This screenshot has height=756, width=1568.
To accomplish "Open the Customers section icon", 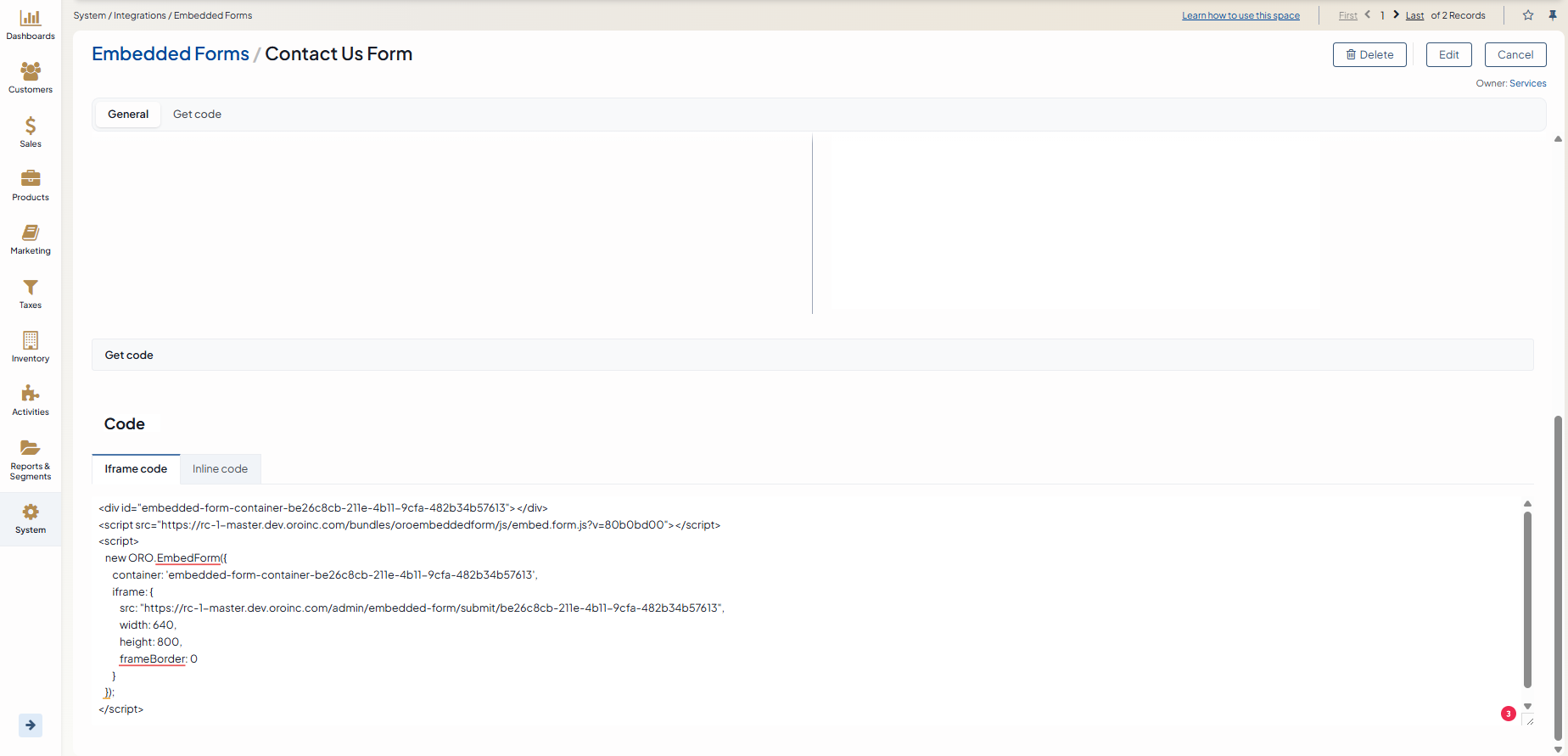I will pos(31,72).
